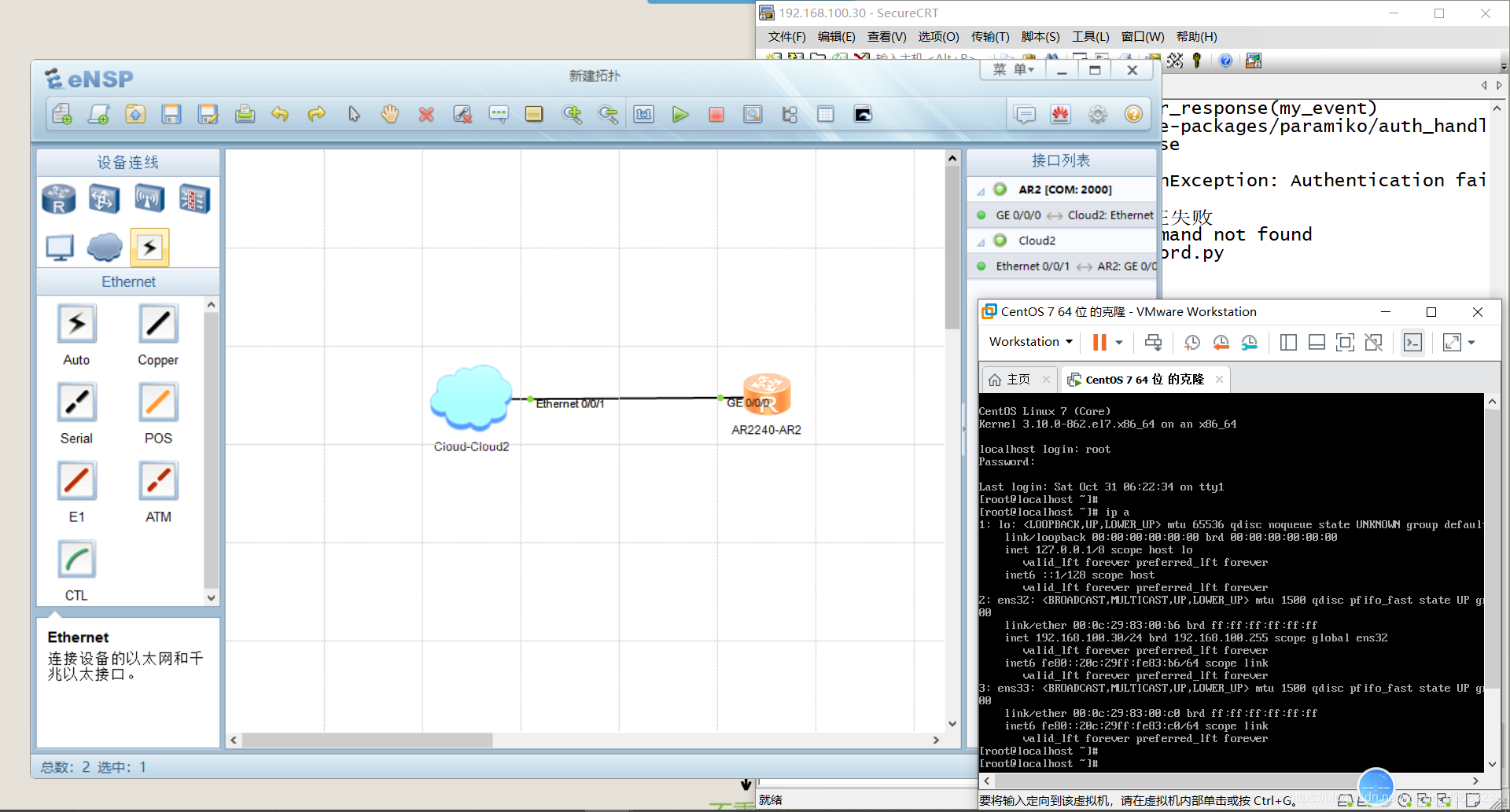Click the AR2240-AR2 router on the canvas
Screen dimensions: 1510x812
[x=767, y=395]
